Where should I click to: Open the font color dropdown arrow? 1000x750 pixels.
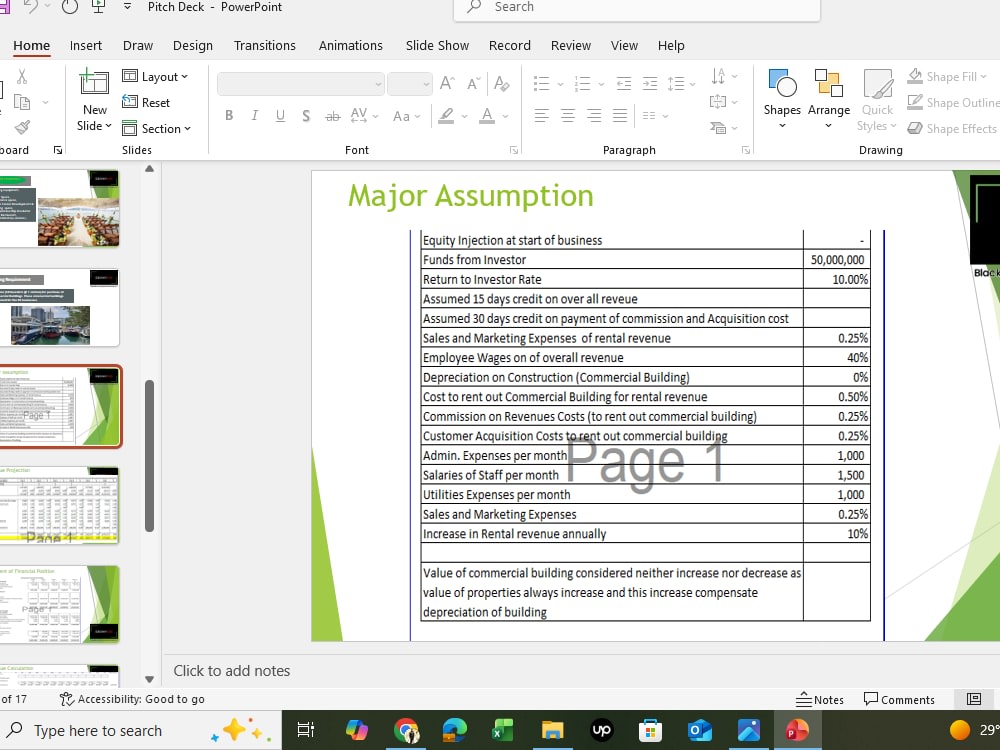[x=505, y=116]
